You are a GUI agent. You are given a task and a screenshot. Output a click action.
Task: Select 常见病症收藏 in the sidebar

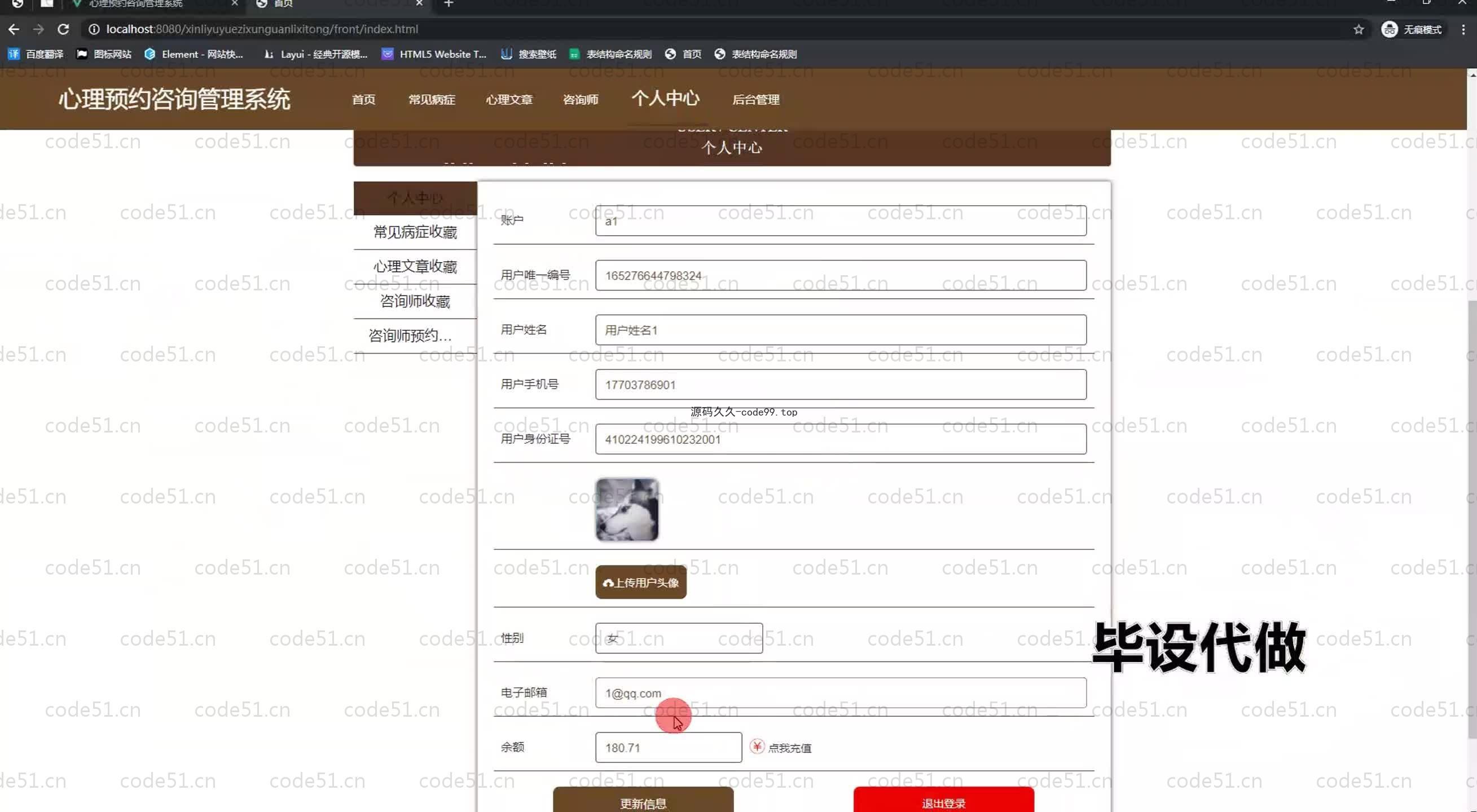[x=415, y=232]
